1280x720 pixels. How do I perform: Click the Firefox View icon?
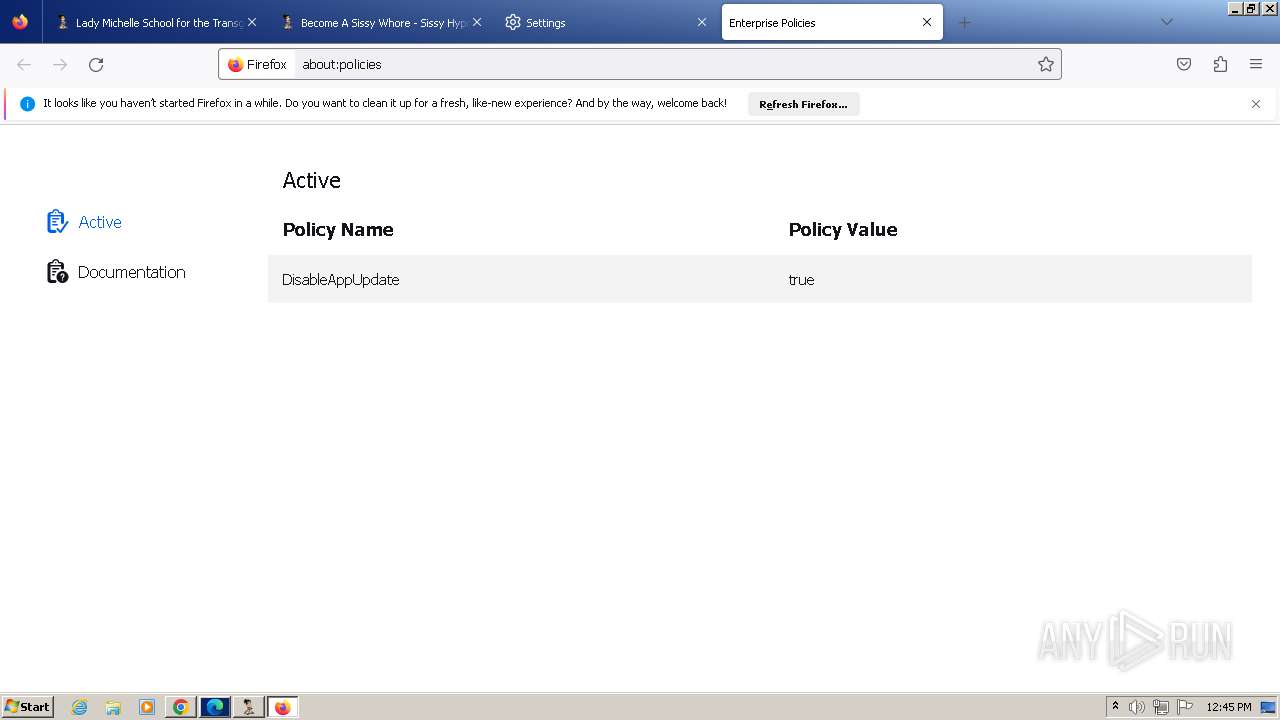[x=20, y=22]
